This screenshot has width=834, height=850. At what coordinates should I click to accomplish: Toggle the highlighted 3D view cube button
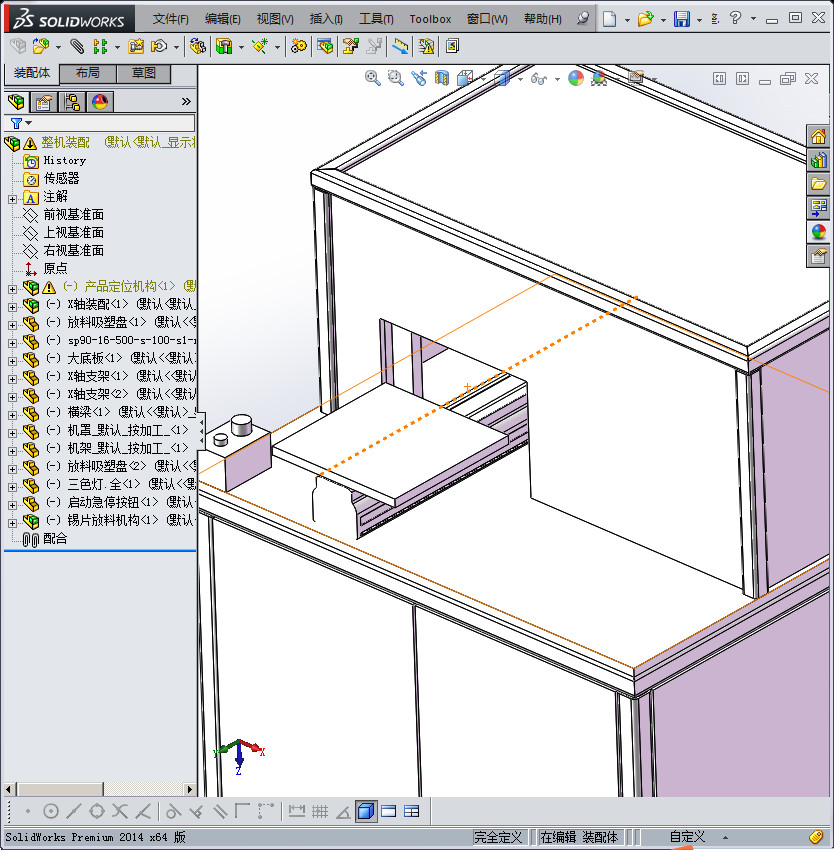[x=366, y=812]
